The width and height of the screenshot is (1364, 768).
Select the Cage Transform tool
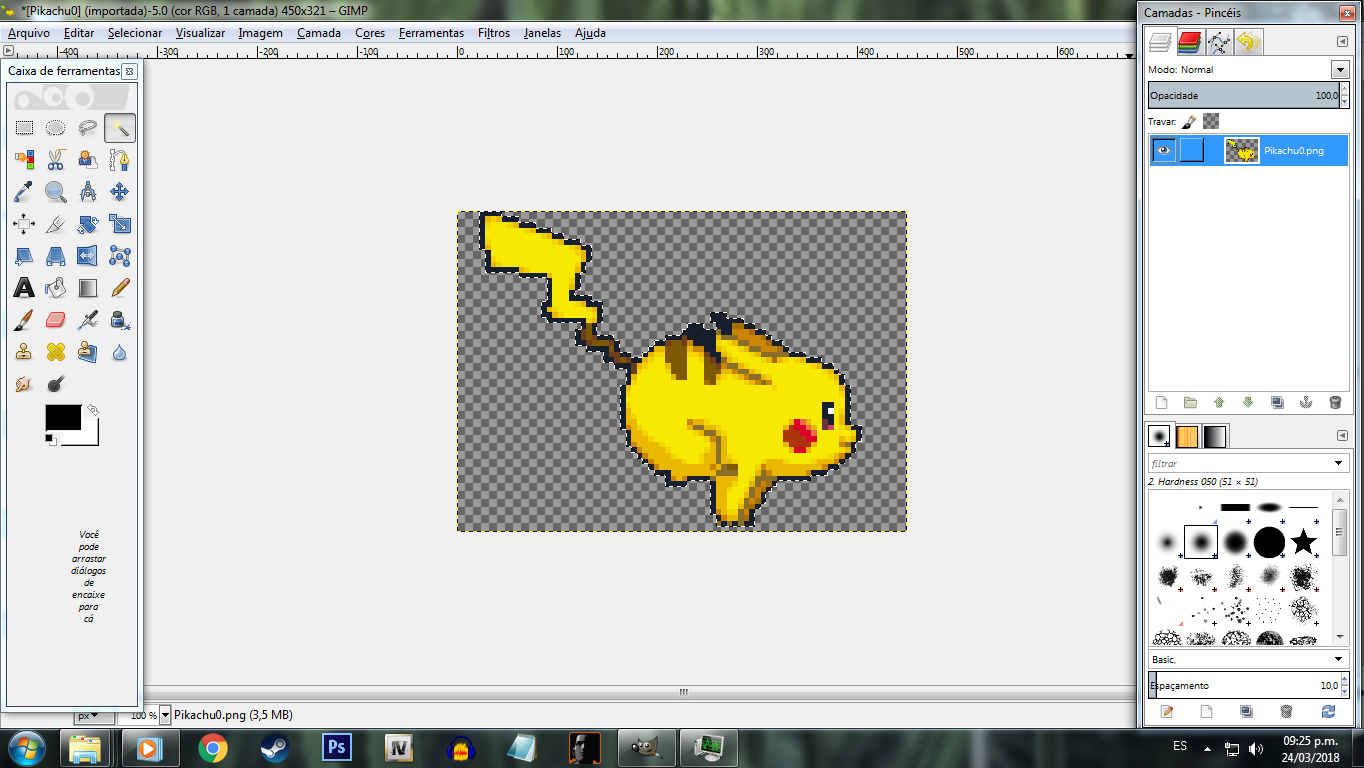pos(120,256)
